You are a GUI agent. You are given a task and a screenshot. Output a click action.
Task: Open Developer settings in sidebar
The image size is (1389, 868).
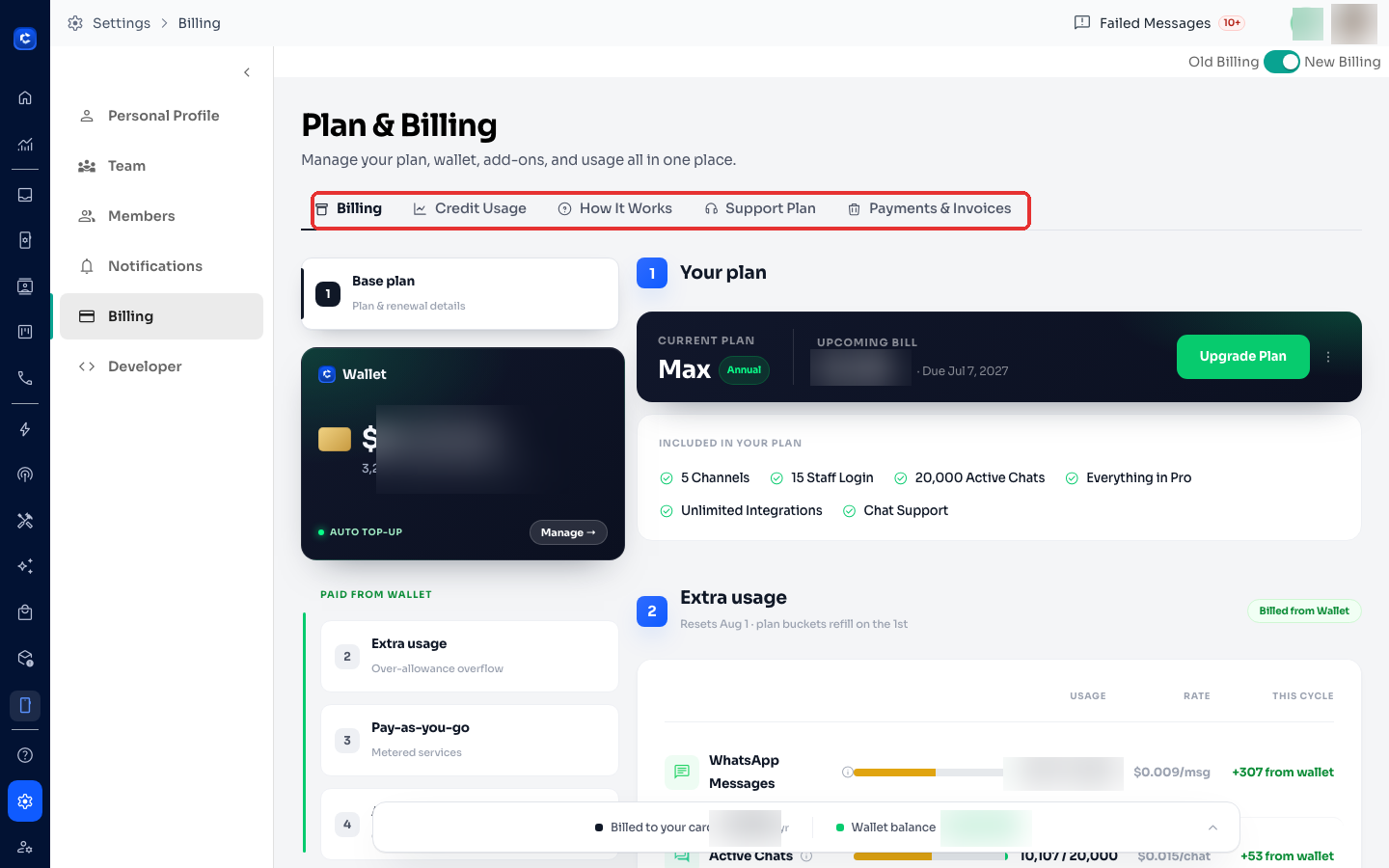(x=161, y=366)
